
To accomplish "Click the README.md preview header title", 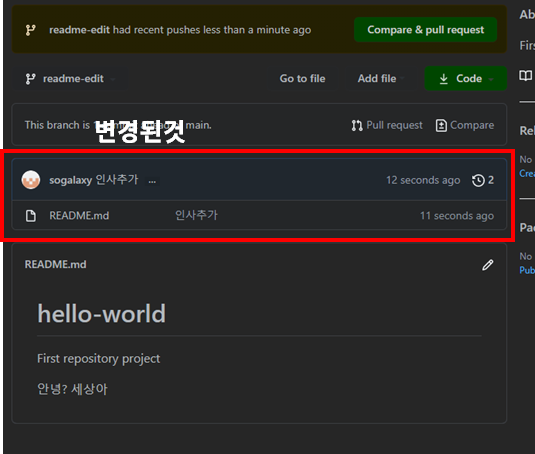I will [55, 264].
